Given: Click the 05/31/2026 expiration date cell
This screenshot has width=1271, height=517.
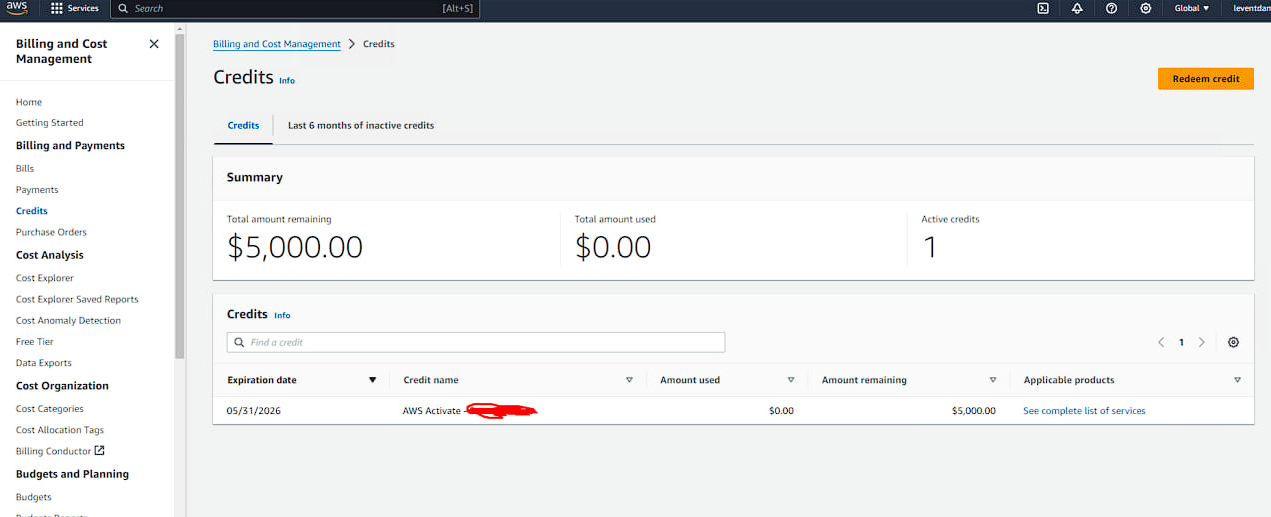Looking at the screenshot, I should (x=254, y=411).
